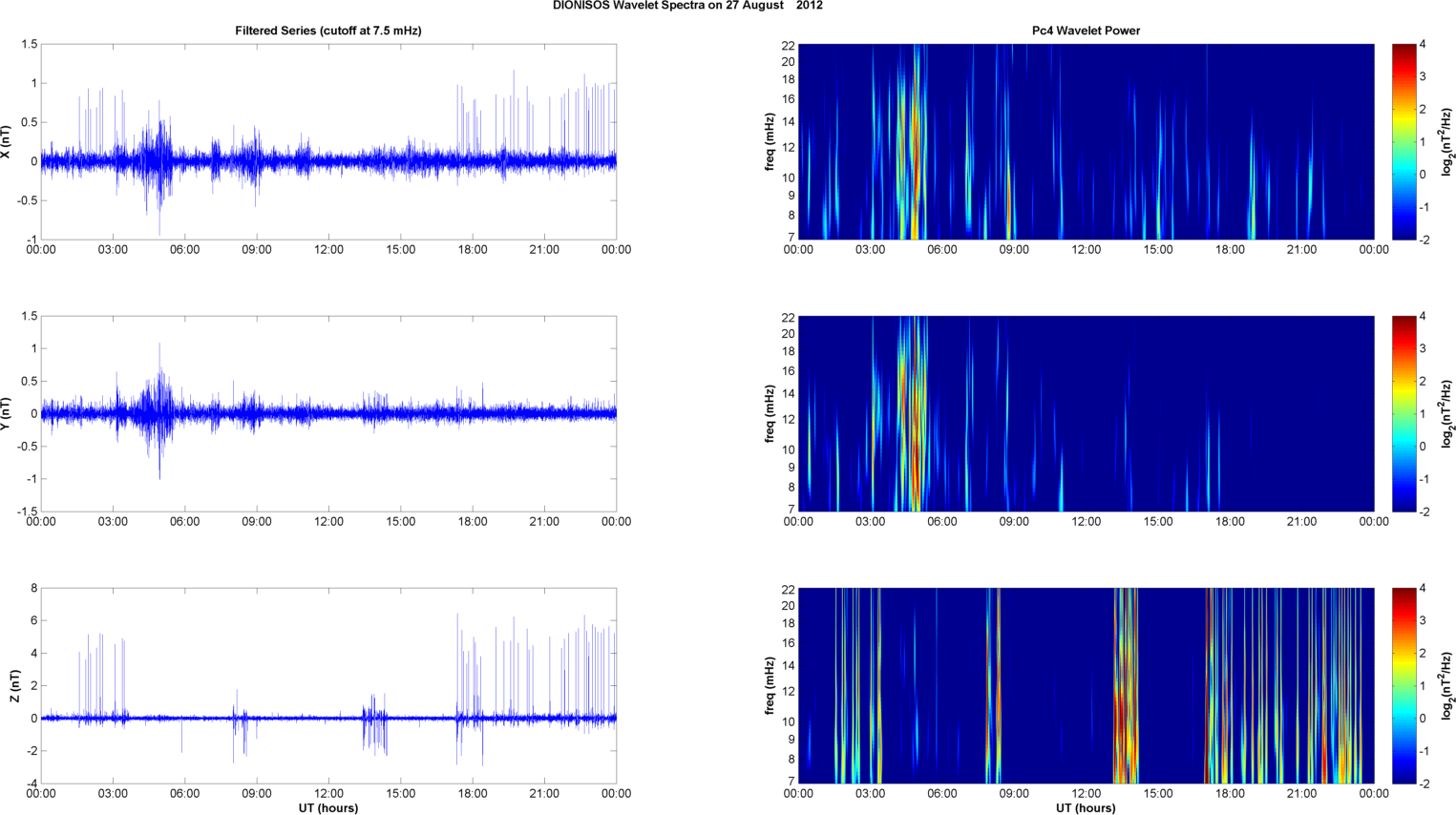1456x815 pixels.
Task: Select "freq (mHz)" label of the middle spectrogram
Action: click(x=770, y=413)
